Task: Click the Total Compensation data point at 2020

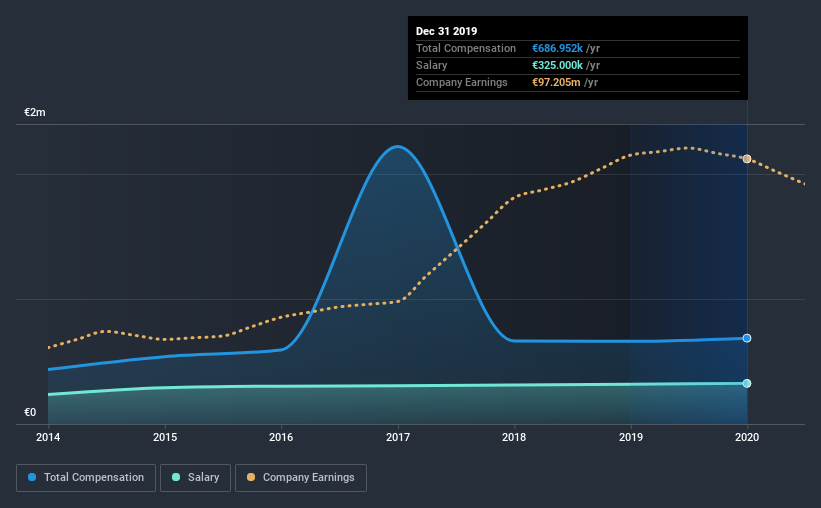Action: 747,338
